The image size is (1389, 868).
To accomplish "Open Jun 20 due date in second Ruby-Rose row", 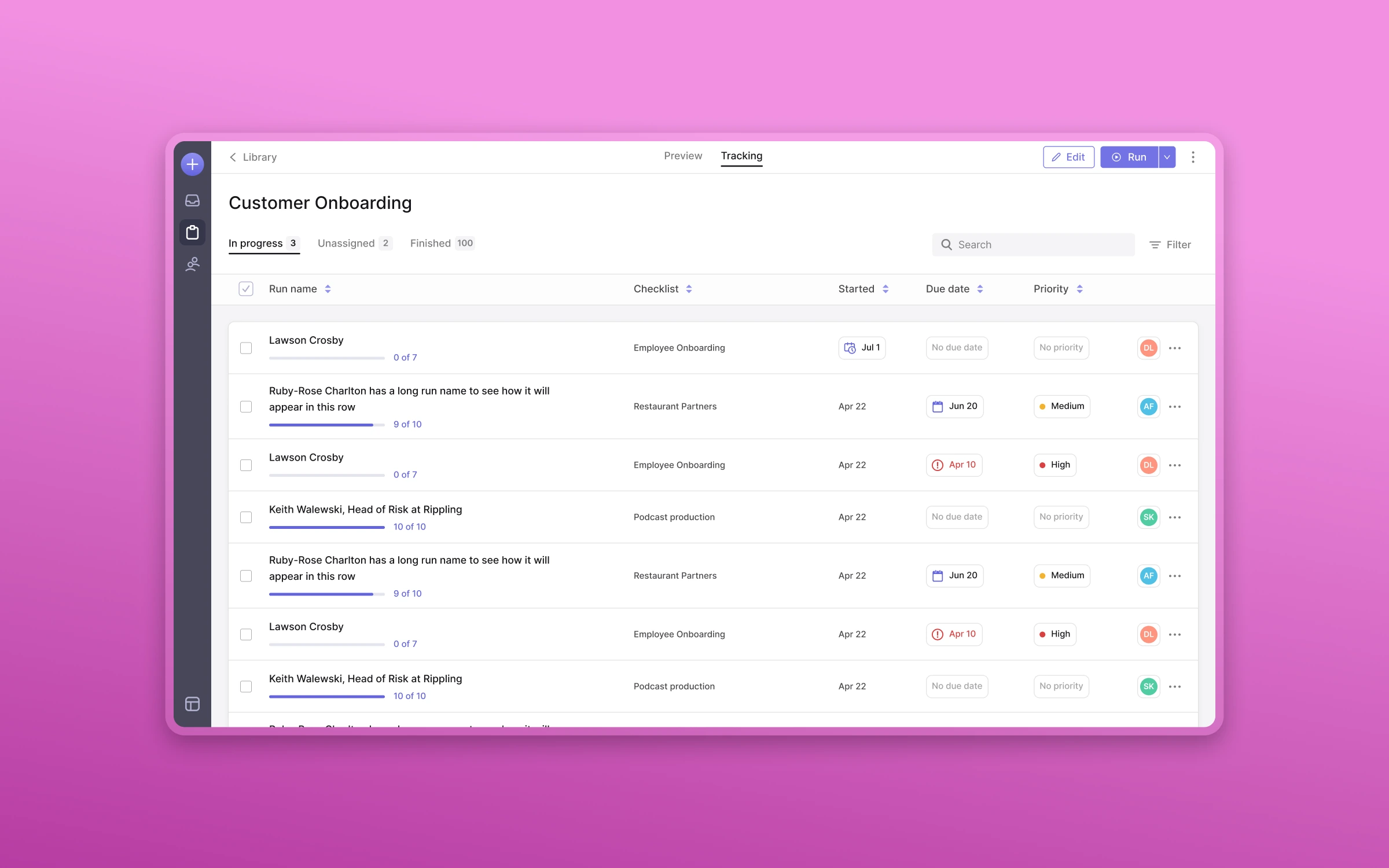I will [954, 576].
